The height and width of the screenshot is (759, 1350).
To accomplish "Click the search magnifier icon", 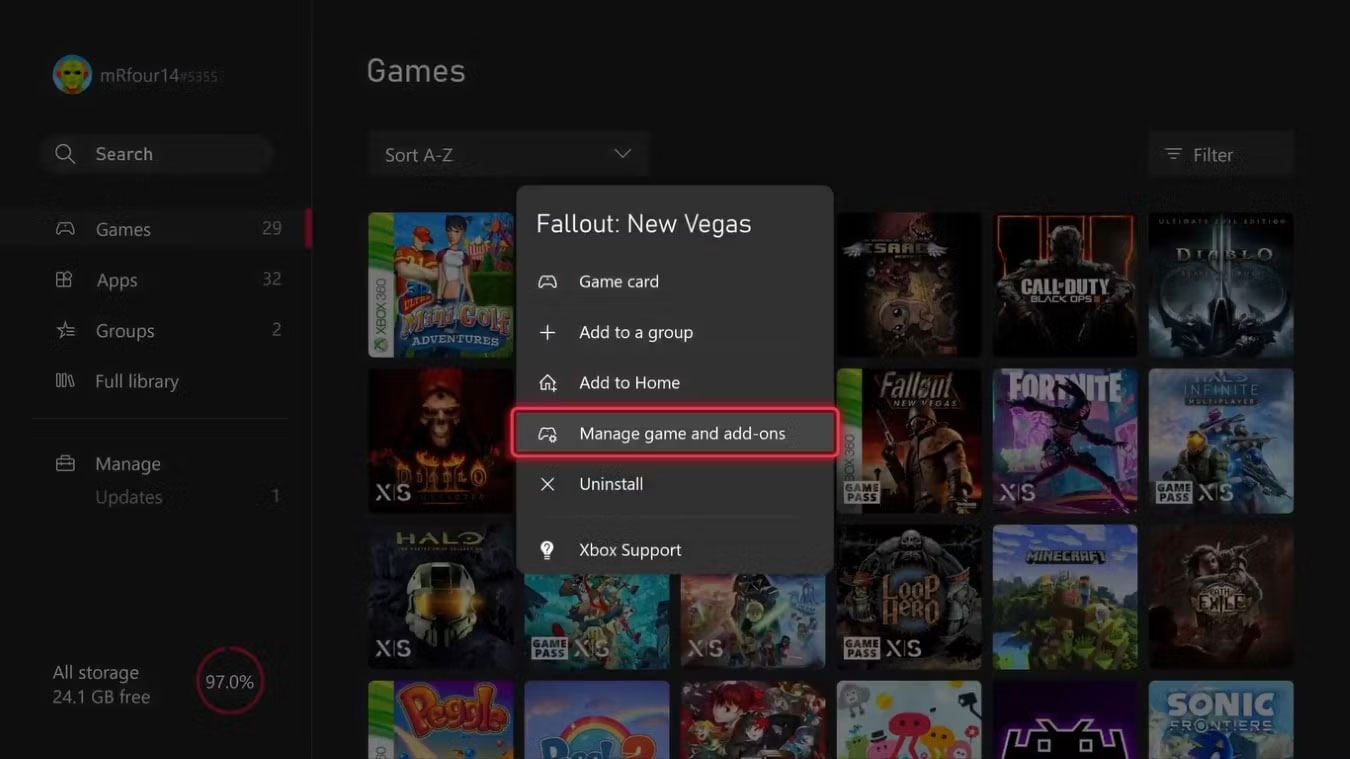I will click(65, 154).
